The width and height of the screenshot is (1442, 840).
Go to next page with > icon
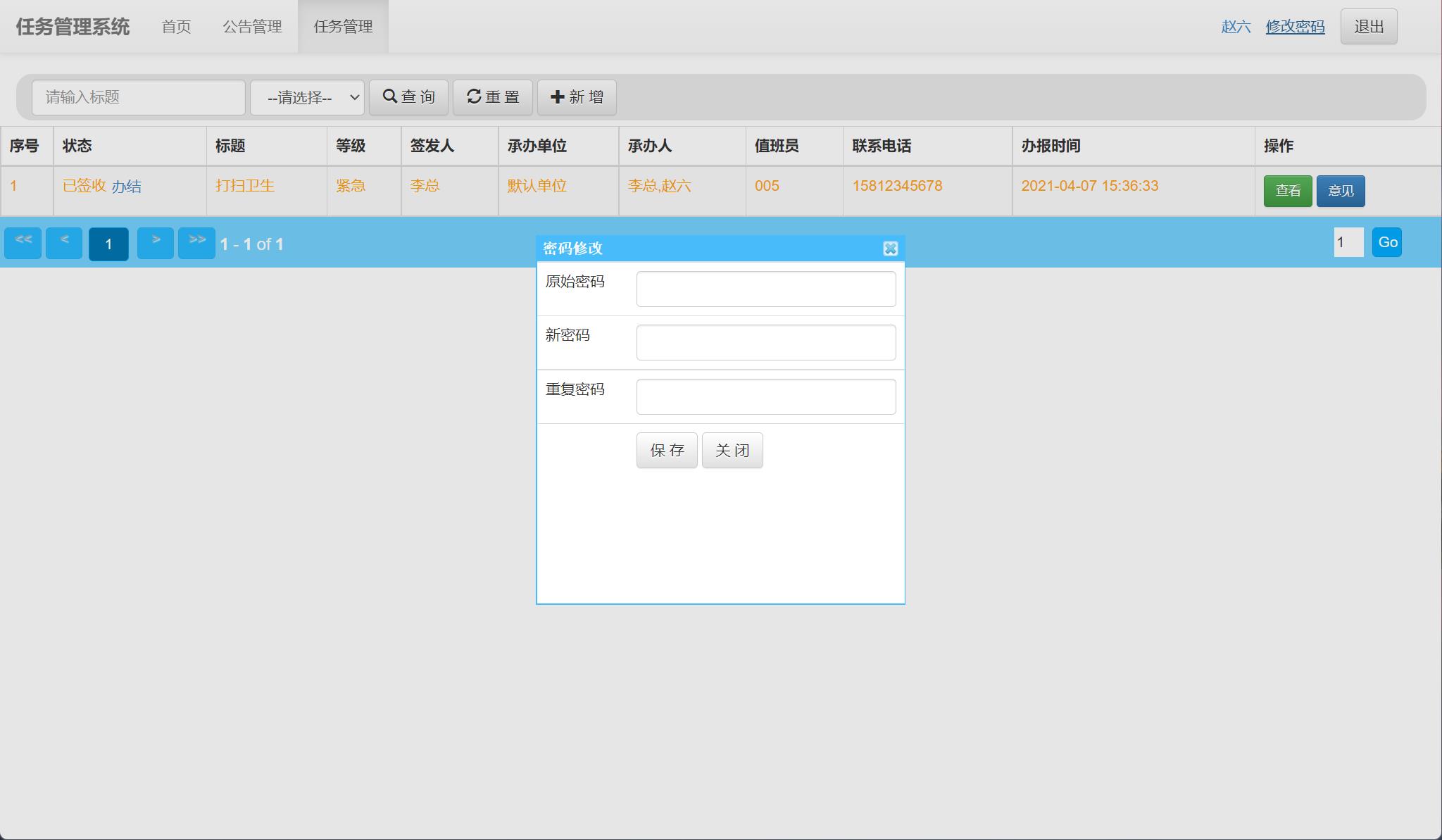156,242
